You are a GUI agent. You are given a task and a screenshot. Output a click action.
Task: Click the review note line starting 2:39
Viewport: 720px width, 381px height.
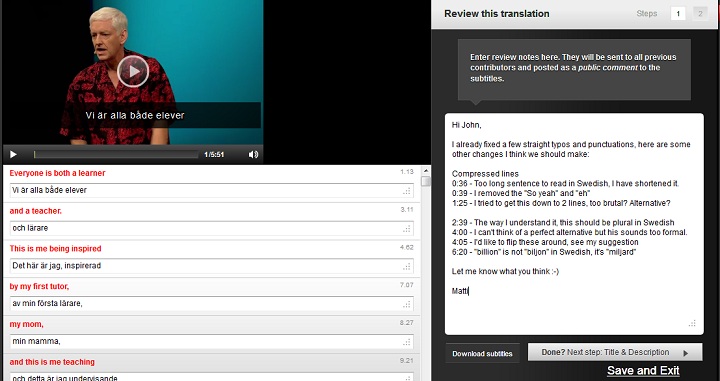tap(563, 223)
